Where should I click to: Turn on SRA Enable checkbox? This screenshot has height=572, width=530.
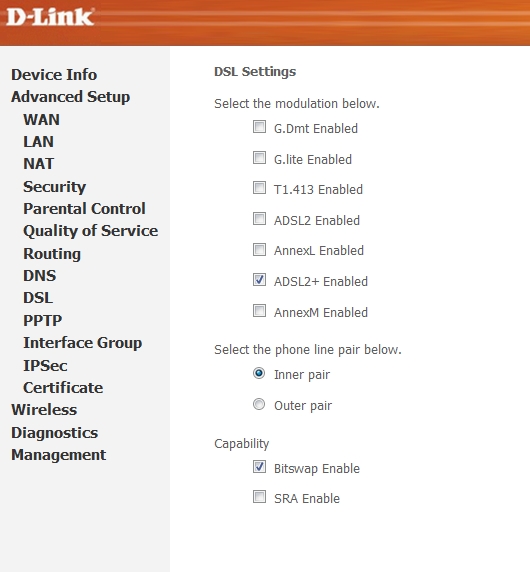[x=259, y=497]
